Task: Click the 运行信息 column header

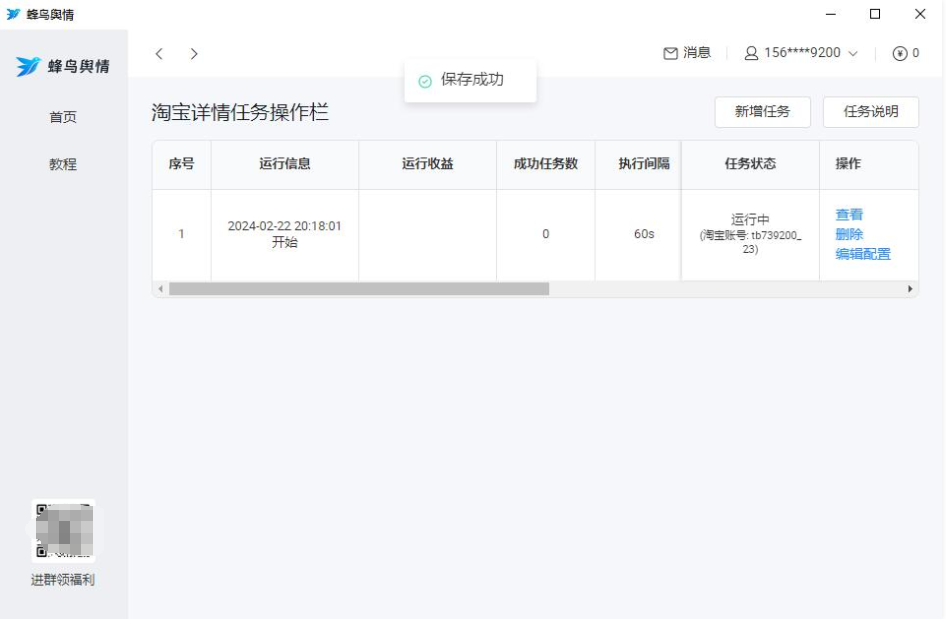Action: click(285, 163)
